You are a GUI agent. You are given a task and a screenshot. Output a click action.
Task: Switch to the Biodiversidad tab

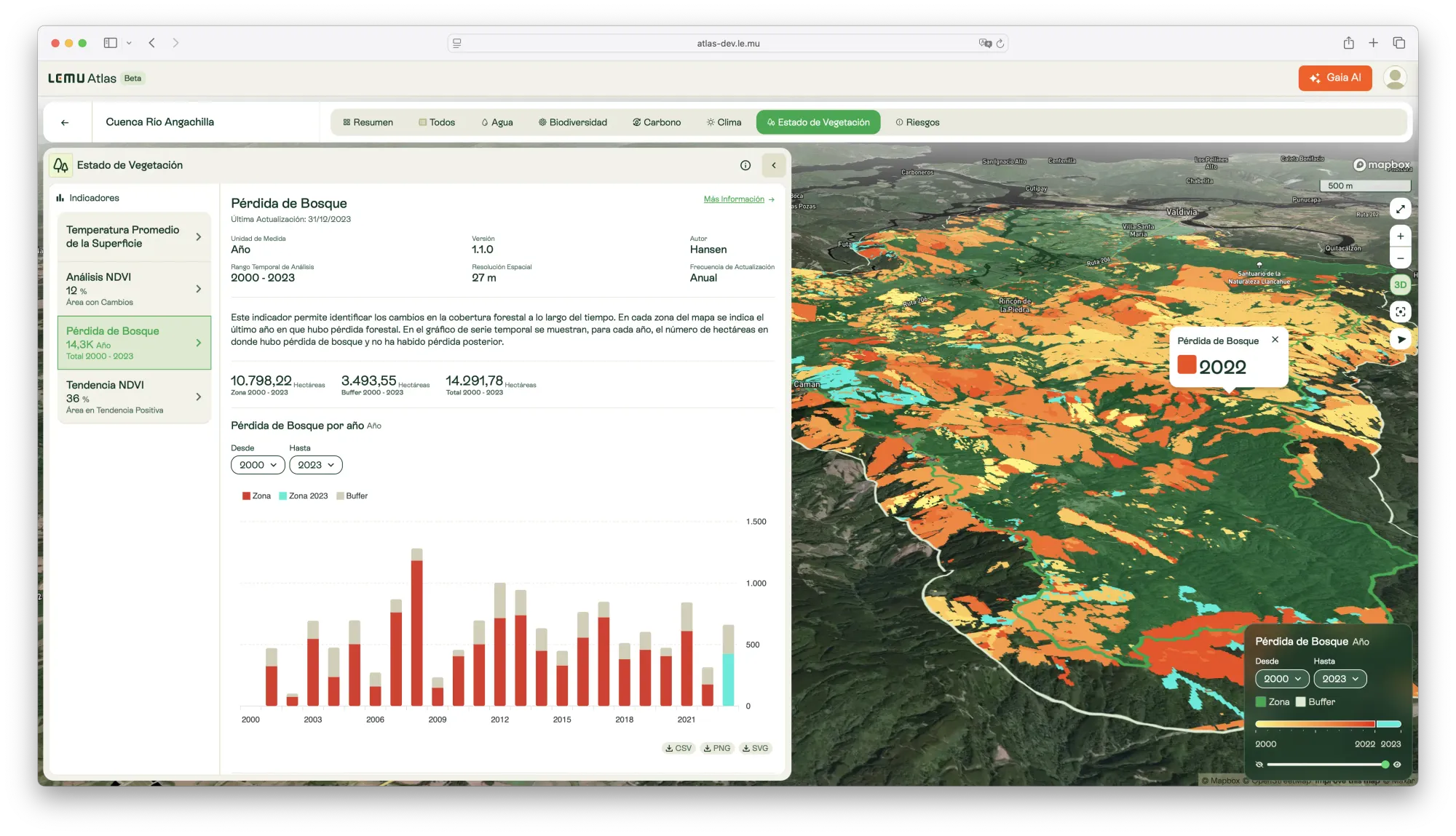(573, 122)
